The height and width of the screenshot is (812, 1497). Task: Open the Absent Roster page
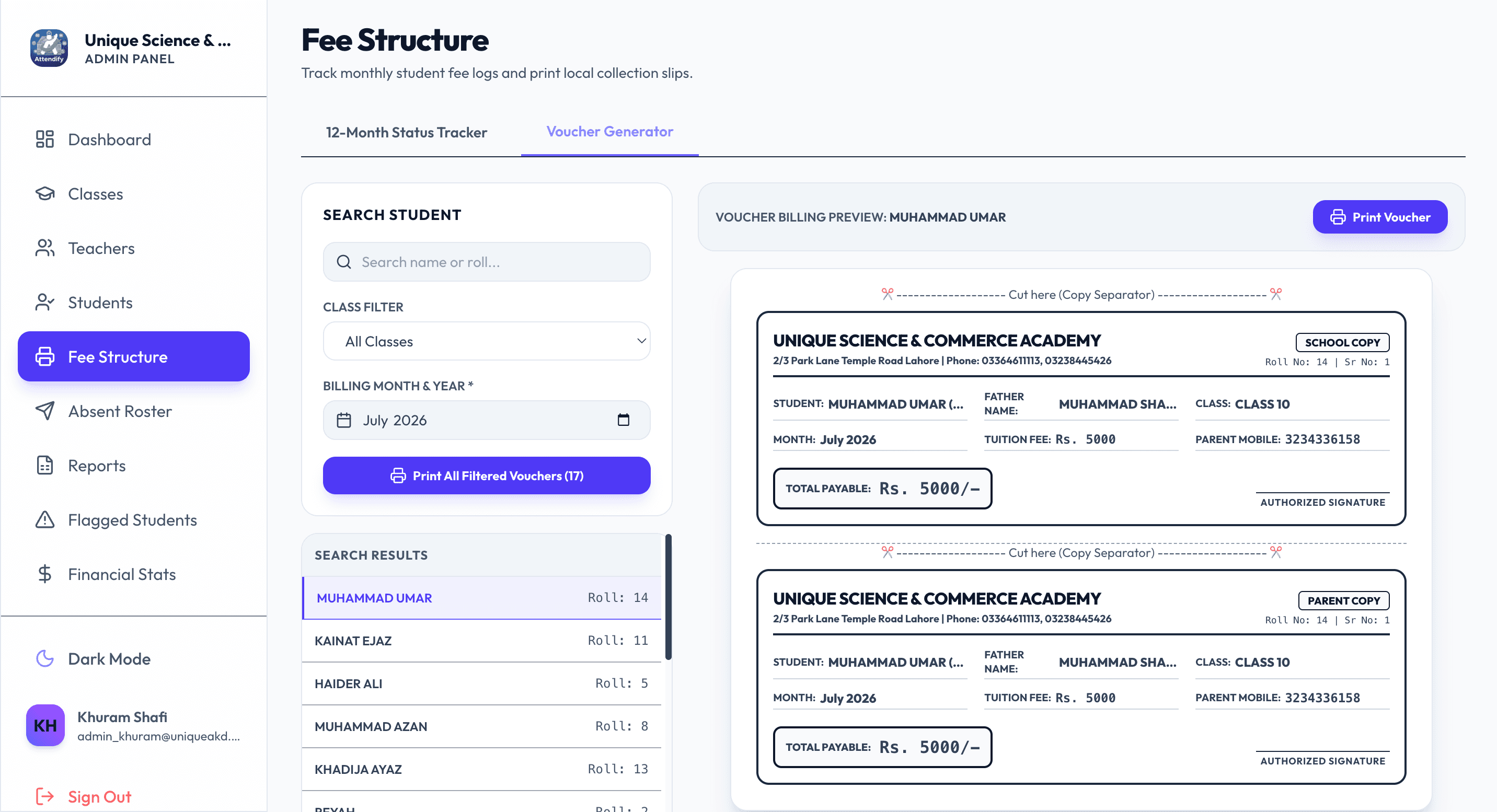134,411
